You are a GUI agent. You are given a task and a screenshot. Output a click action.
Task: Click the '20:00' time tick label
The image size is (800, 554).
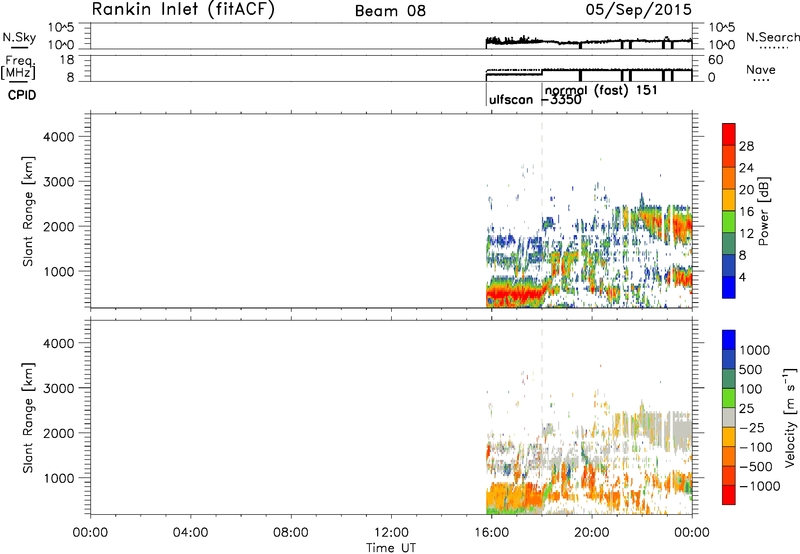(592, 533)
